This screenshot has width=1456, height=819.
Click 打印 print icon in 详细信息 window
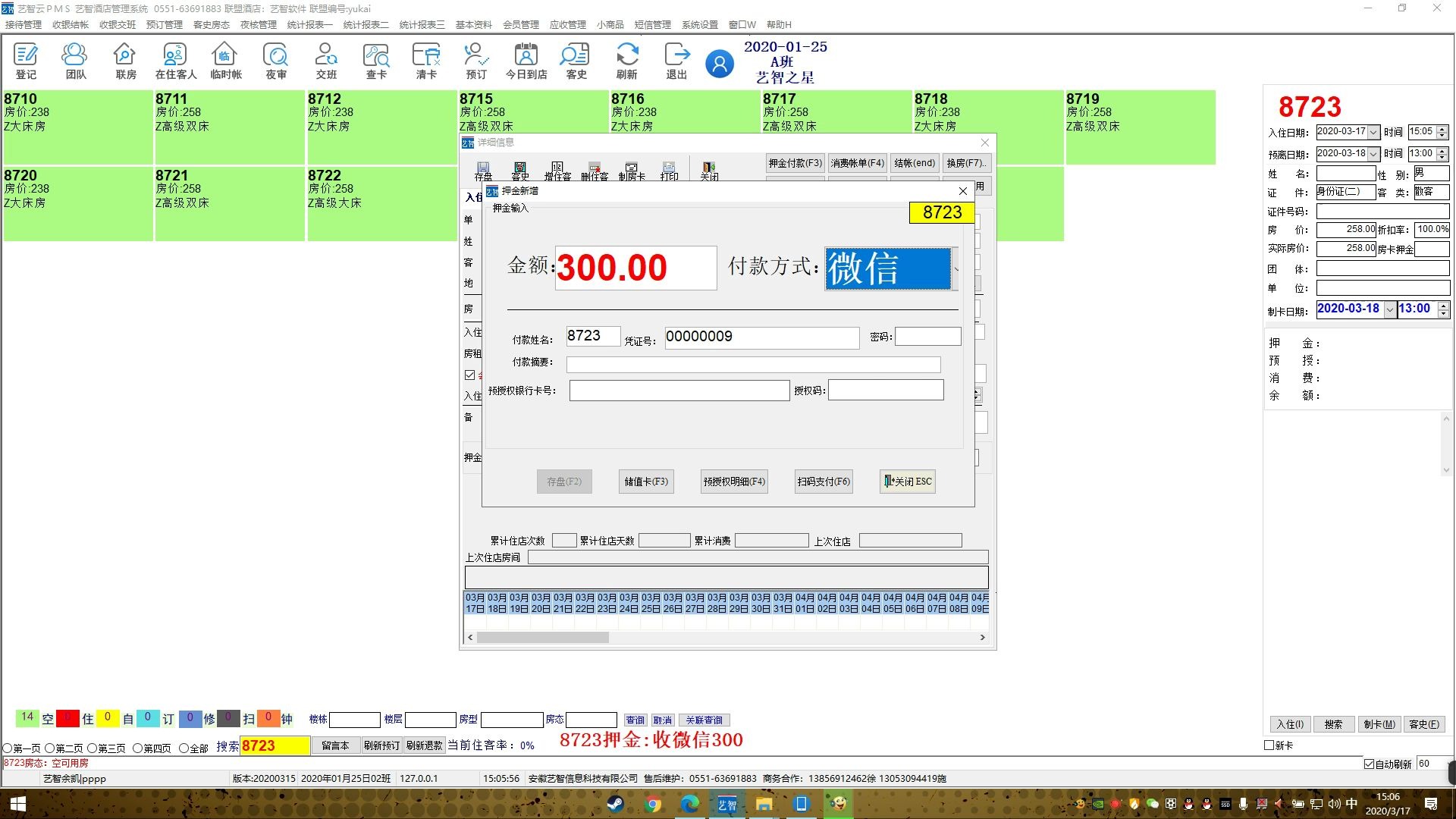tap(669, 171)
